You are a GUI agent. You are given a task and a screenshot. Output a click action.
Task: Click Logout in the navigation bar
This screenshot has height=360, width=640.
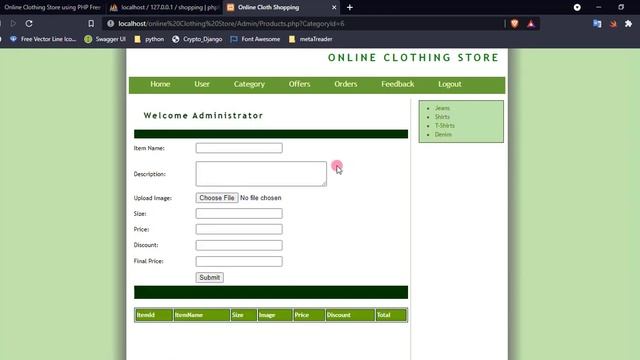tap(450, 84)
